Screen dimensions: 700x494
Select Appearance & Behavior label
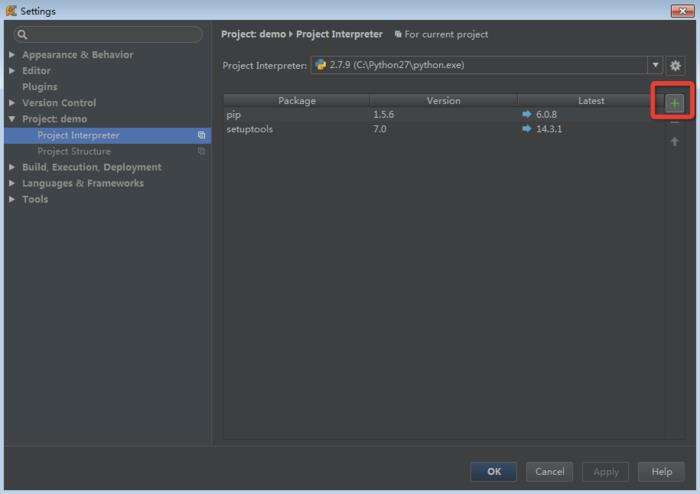click(78, 54)
